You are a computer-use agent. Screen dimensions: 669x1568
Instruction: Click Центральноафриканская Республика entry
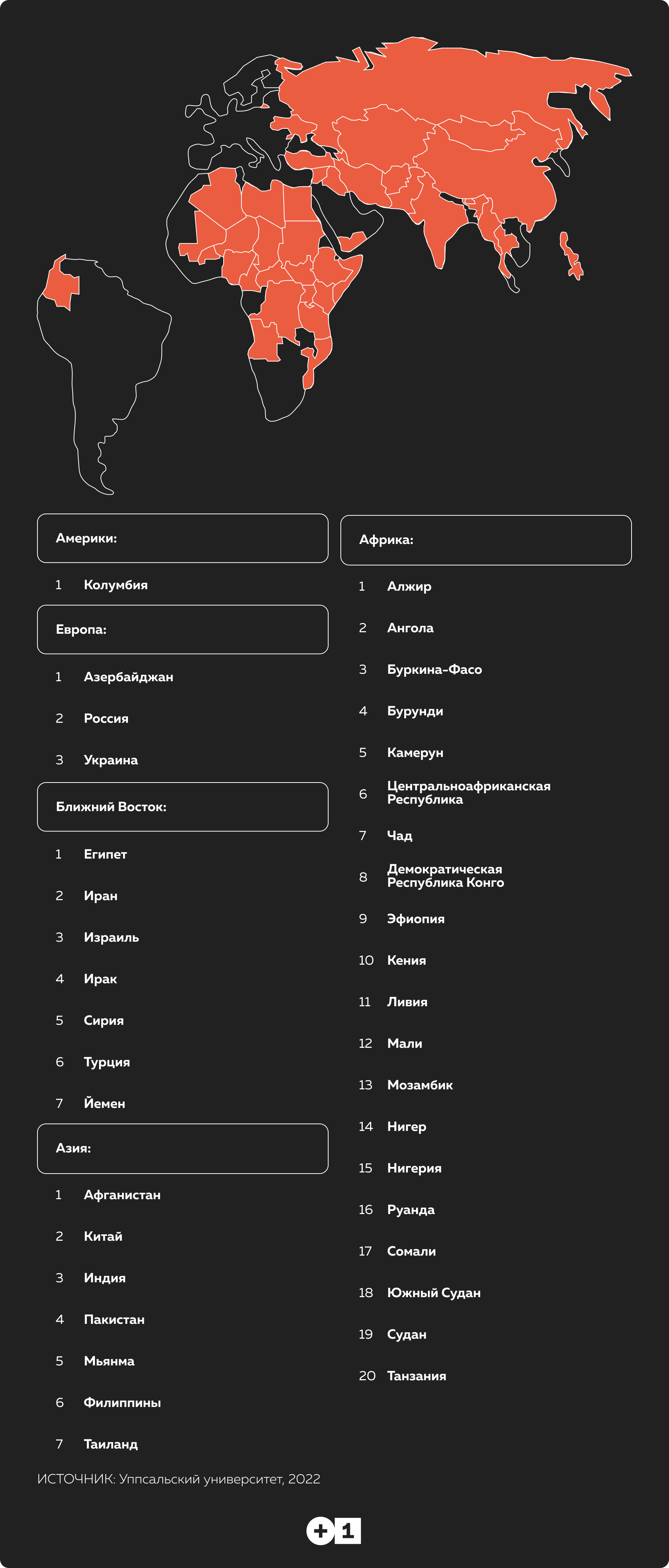[x=468, y=793]
